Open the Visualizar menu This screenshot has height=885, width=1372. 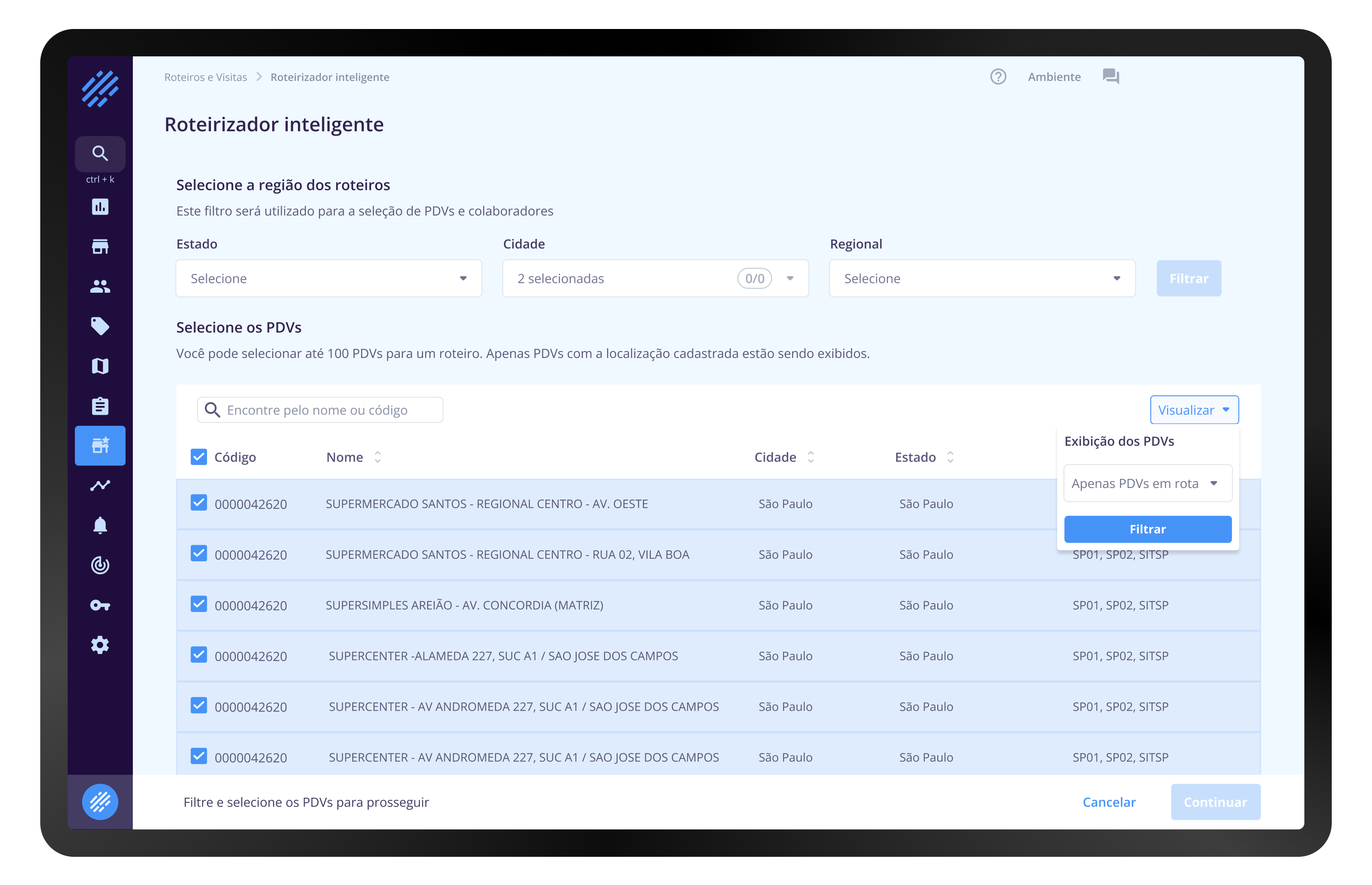point(1194,410)
